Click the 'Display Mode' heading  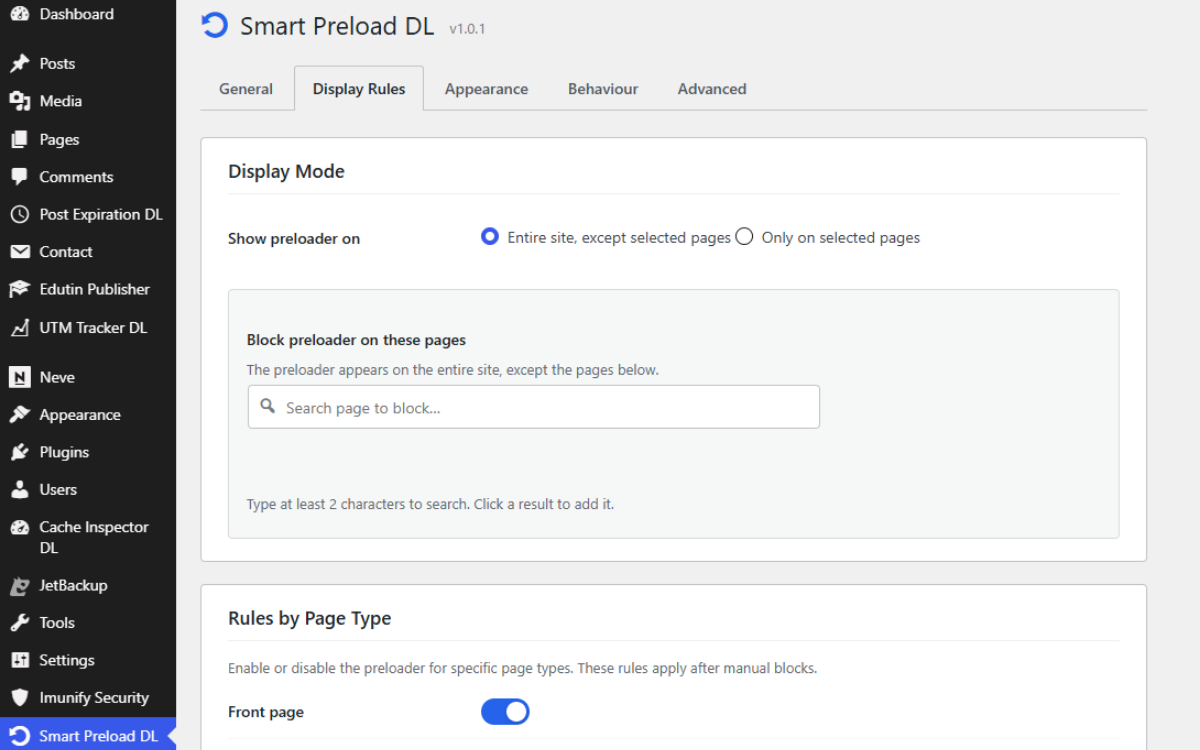(x=286, y=171)
